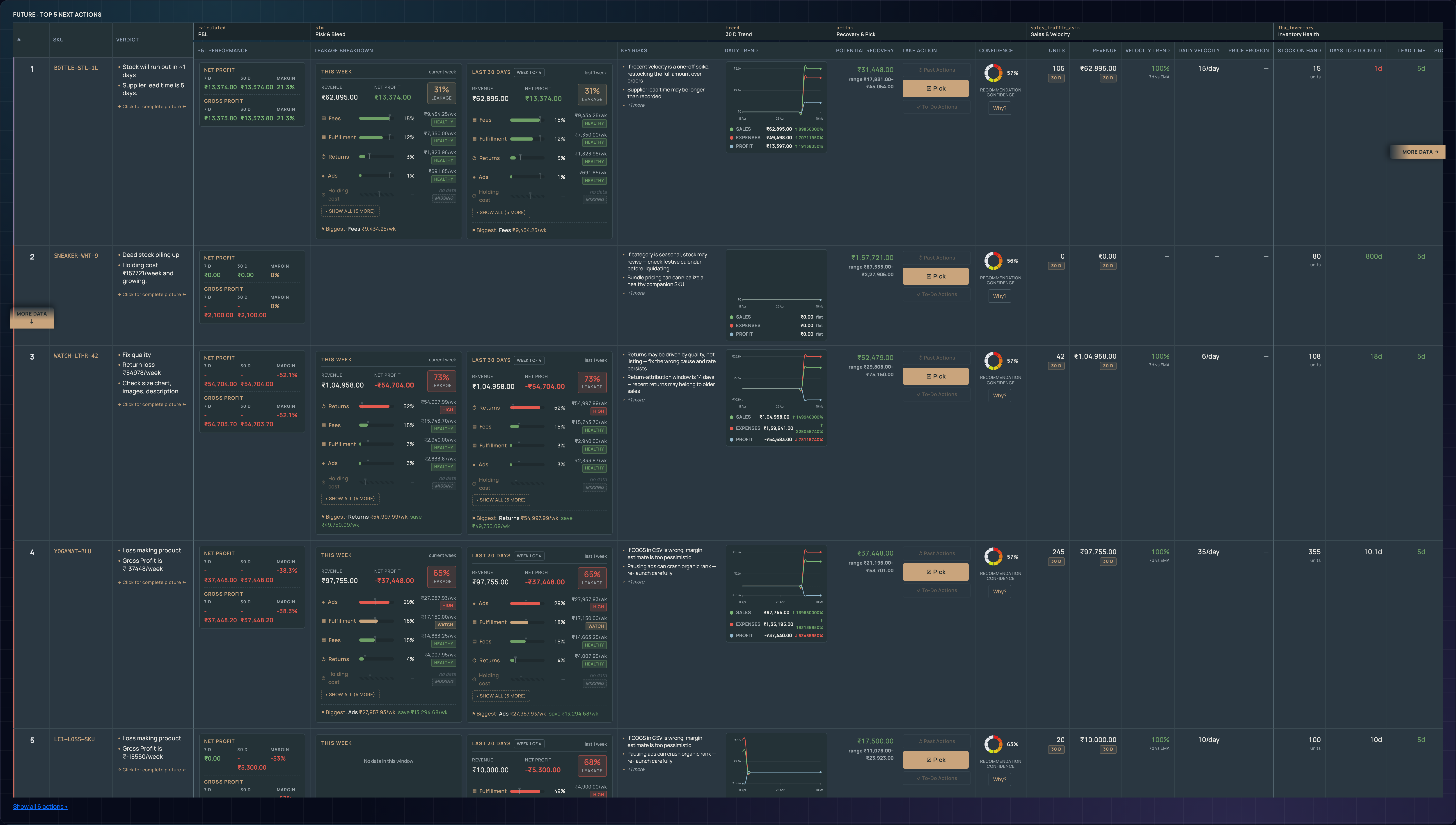Screen dimensions: 1456x825
Task: Click the confidence donut chart for BOTTLE-STL-1L
Action: pos(993,73)
